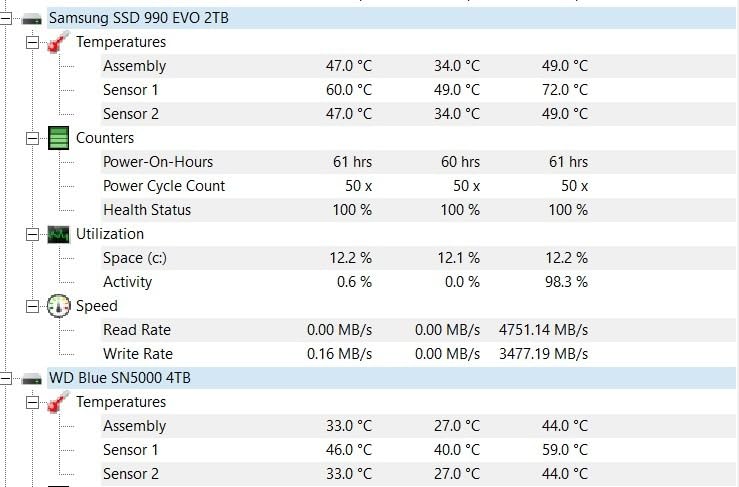Image resolution: width=739 pixels, height=487 pixels.
Task: Collapse the Samsung SSD 990 EVO node
Action: [x=5, y=19]
